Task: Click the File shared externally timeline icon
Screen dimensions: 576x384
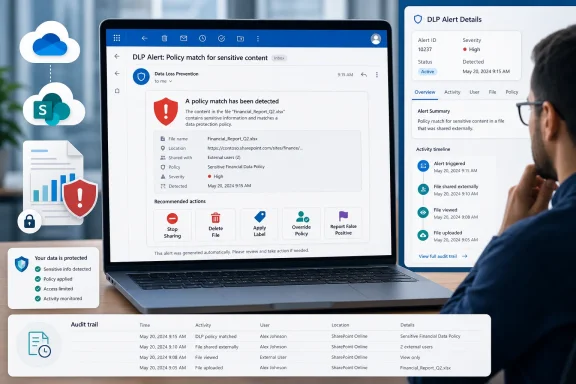Action: coord(423,190)
